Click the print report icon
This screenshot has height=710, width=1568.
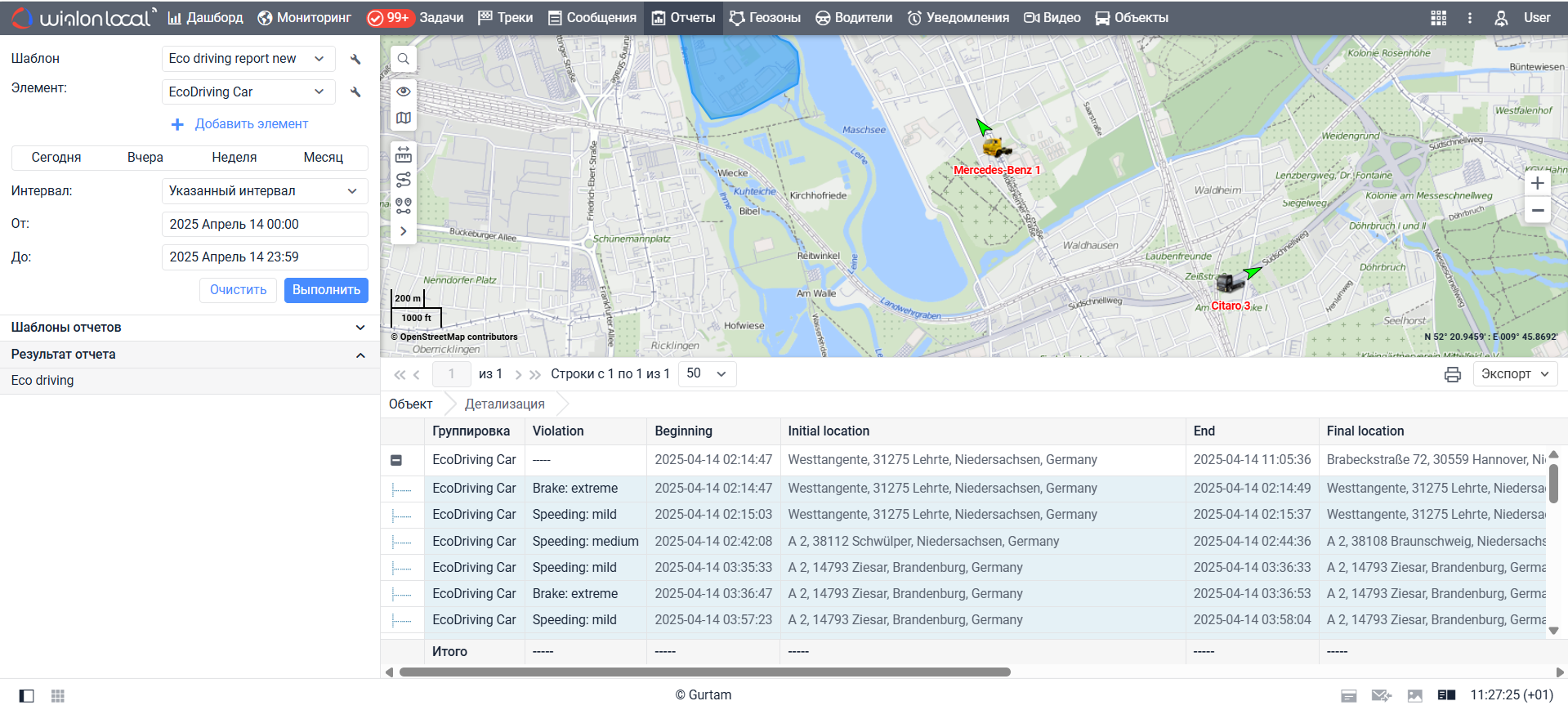pos(1452,374)
